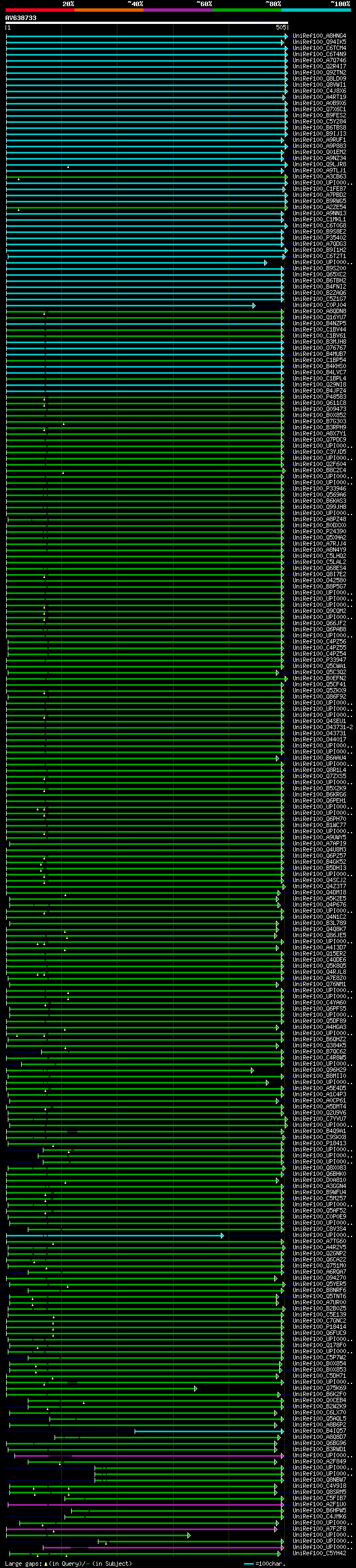The image size is (356, 1568).
Task: Open hit UniRef100_B6TBS8
Action: coord(319,128)
